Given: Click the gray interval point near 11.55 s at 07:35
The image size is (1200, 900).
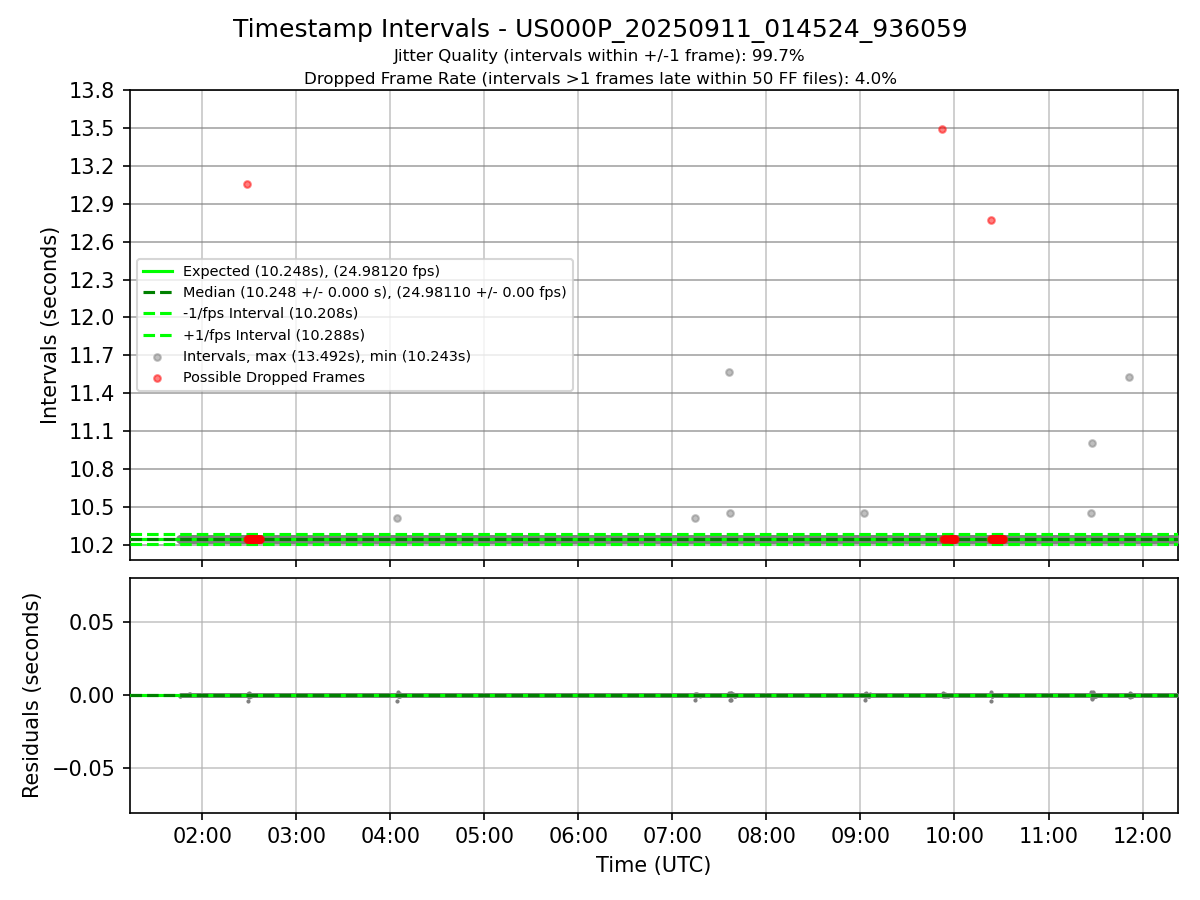Looking at the screenshot, I should pos(729,372).
